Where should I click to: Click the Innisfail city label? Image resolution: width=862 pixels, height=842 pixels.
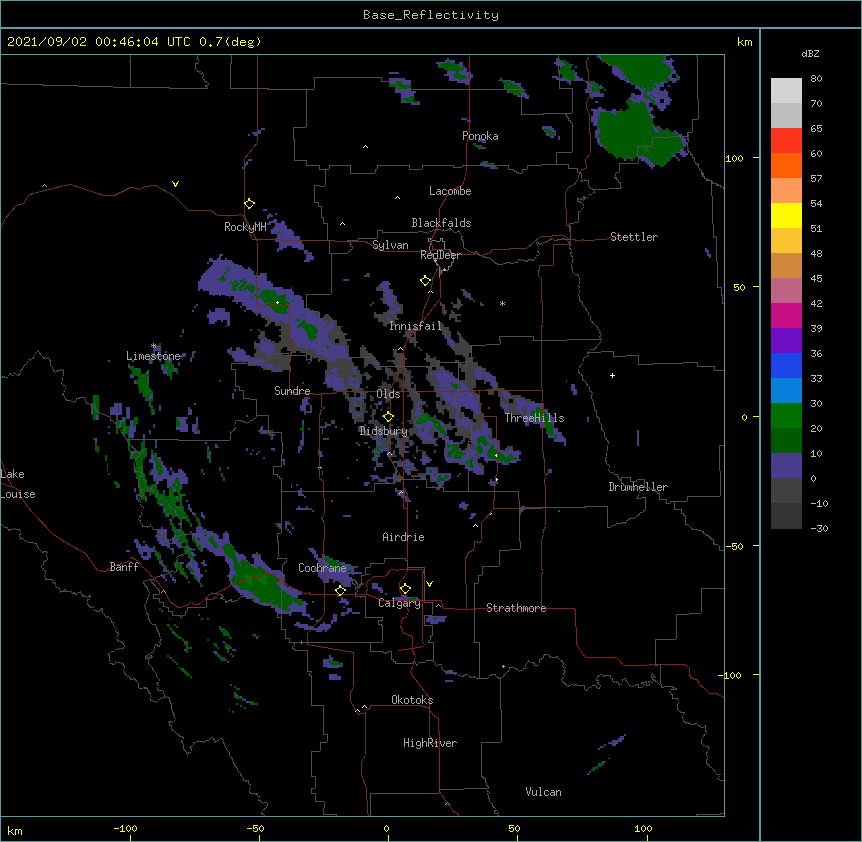(416, 326)
